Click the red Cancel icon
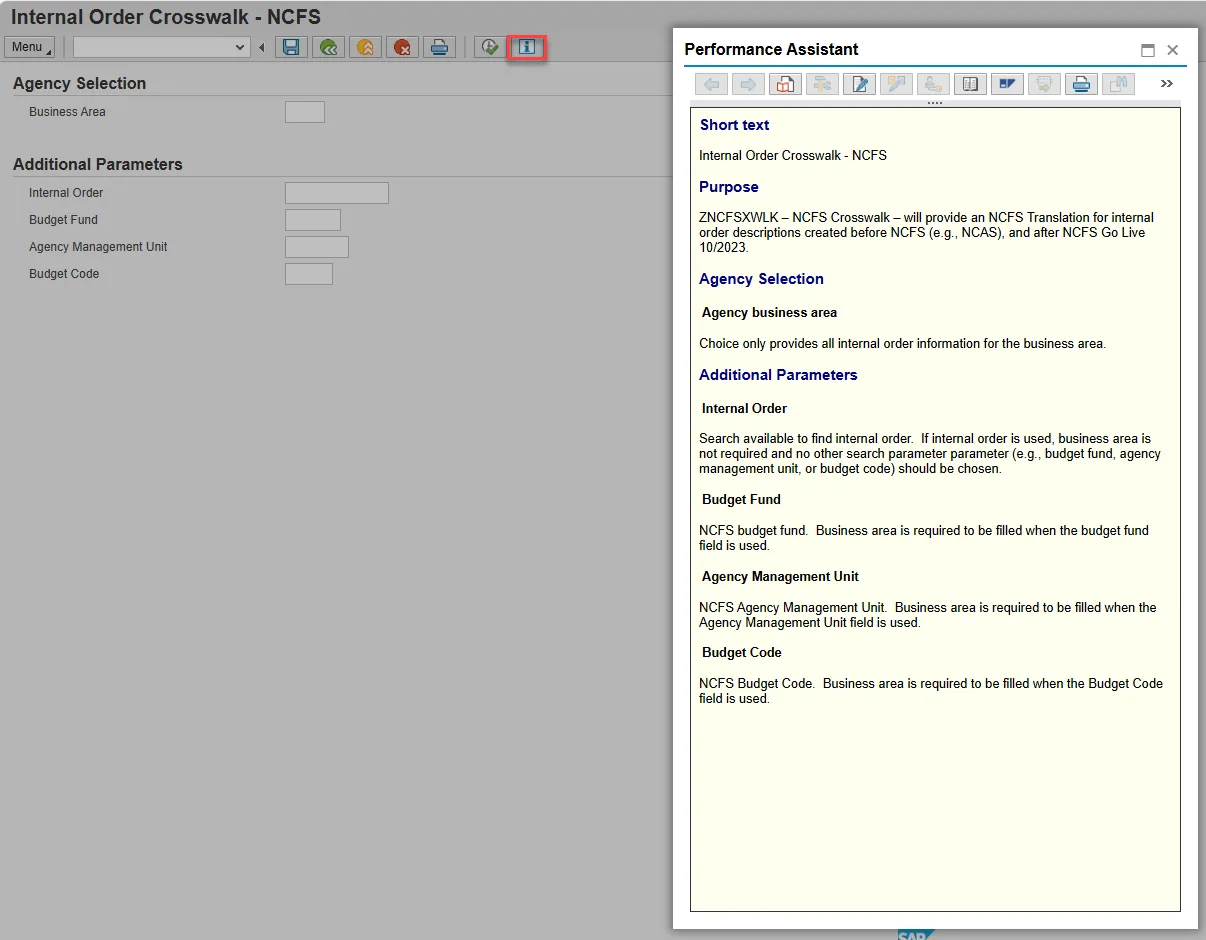Viewport: 1206px width, 940px height. tap(402, 47)
